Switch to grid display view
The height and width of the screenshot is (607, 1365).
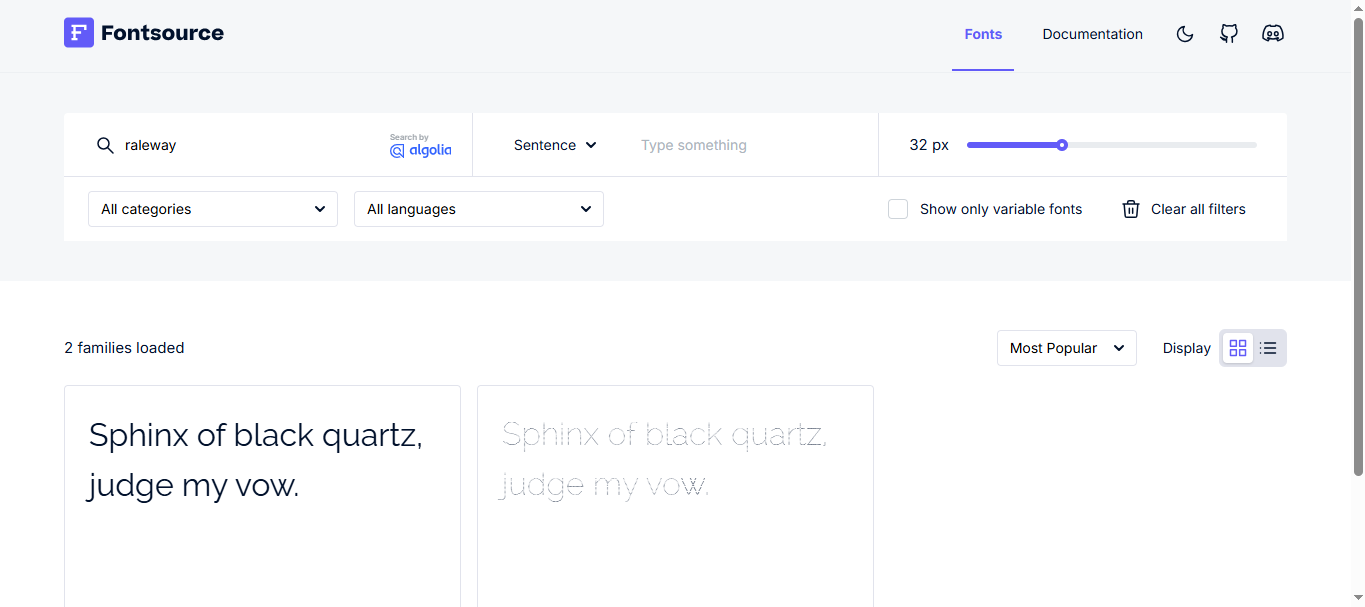pos(1238,348)
